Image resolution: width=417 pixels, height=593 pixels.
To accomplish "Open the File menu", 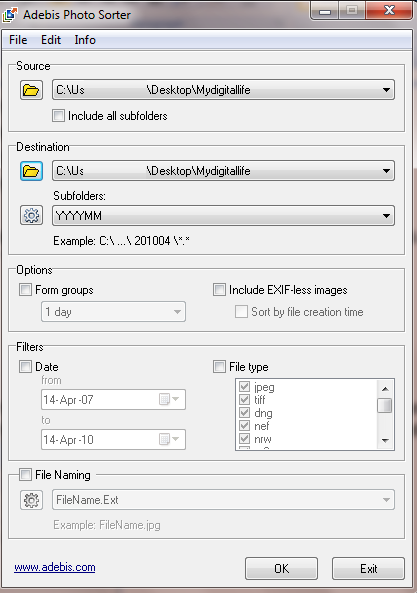I will 18,40.
